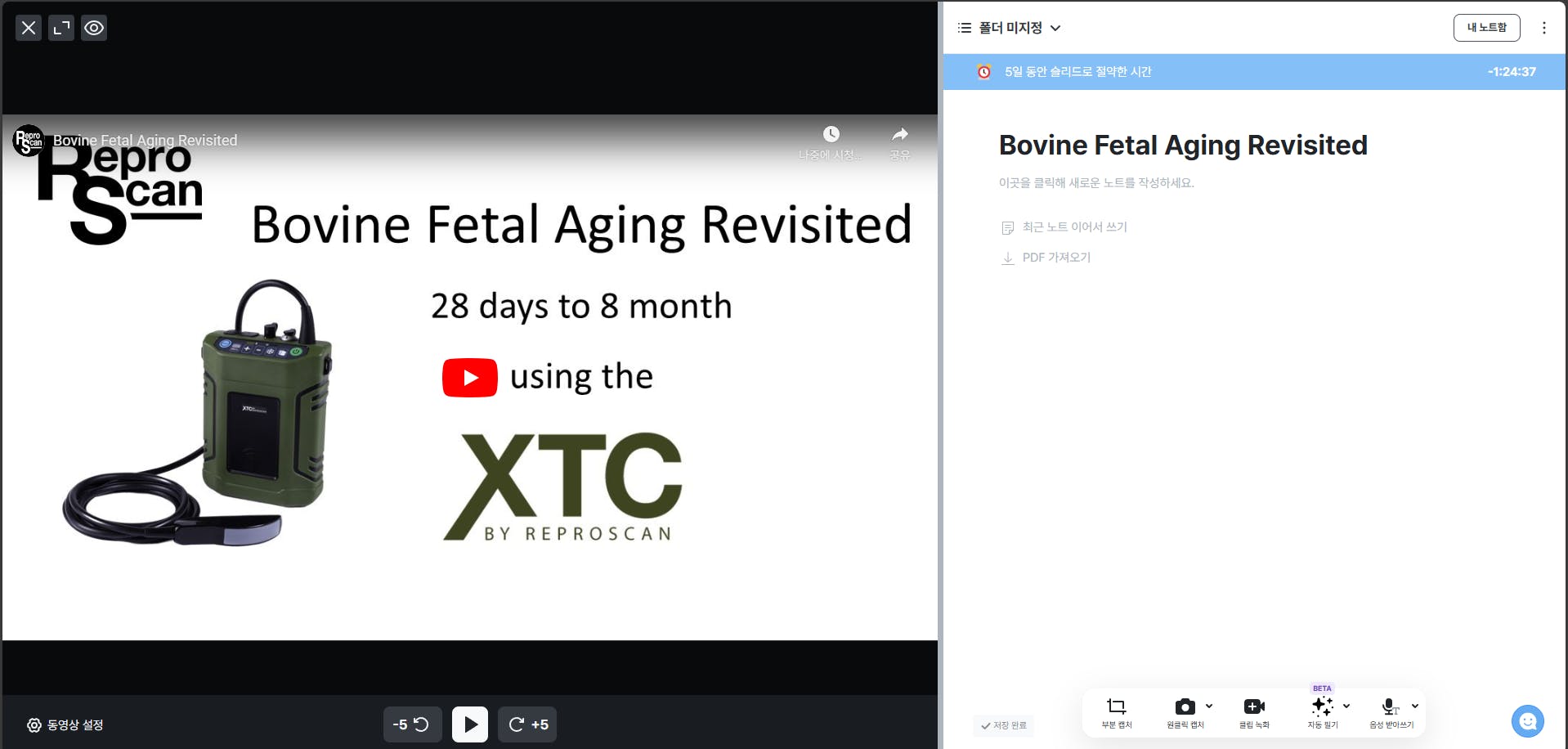Rewind 5 seconds with the -5 button
Image resolution: width=1568 pixels, height=749 pixels.
coord(412,724)
